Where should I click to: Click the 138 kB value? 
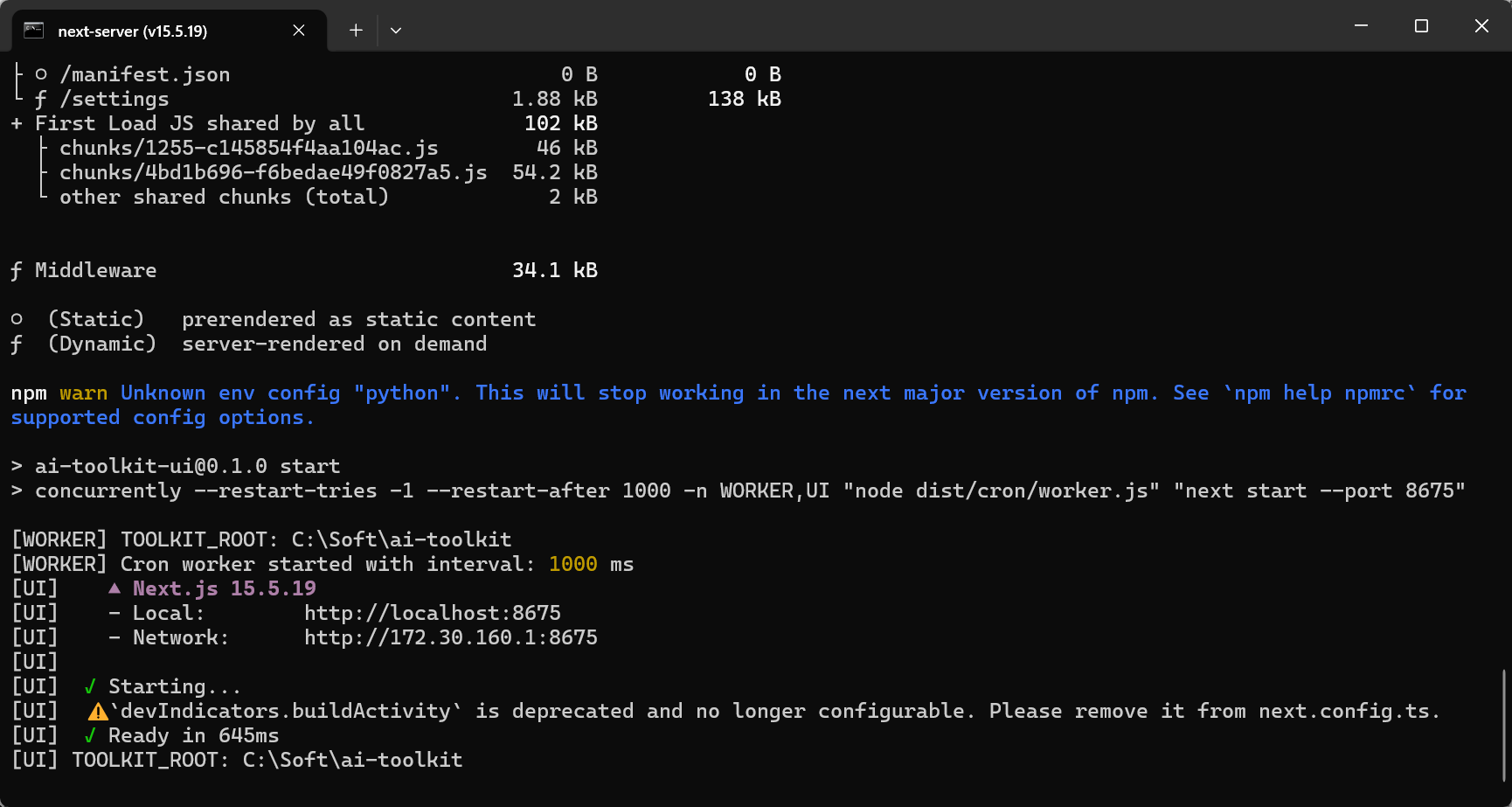(x=745, y=99)
